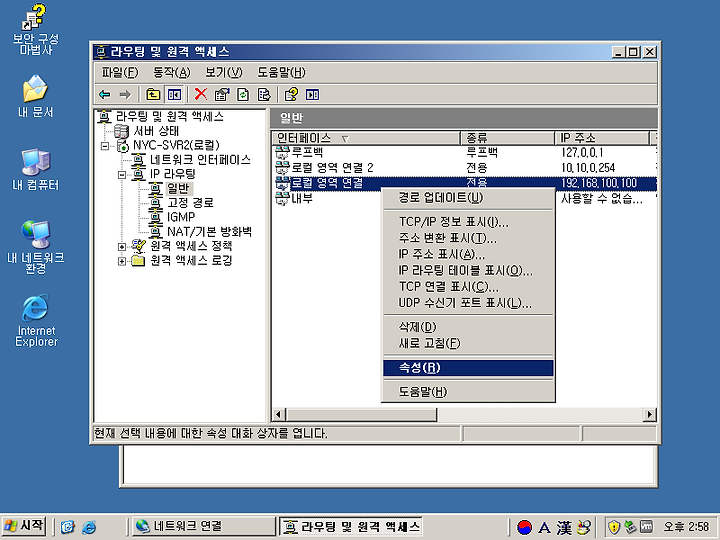Open the 도움말(H) menu bar item

(281, 73)
